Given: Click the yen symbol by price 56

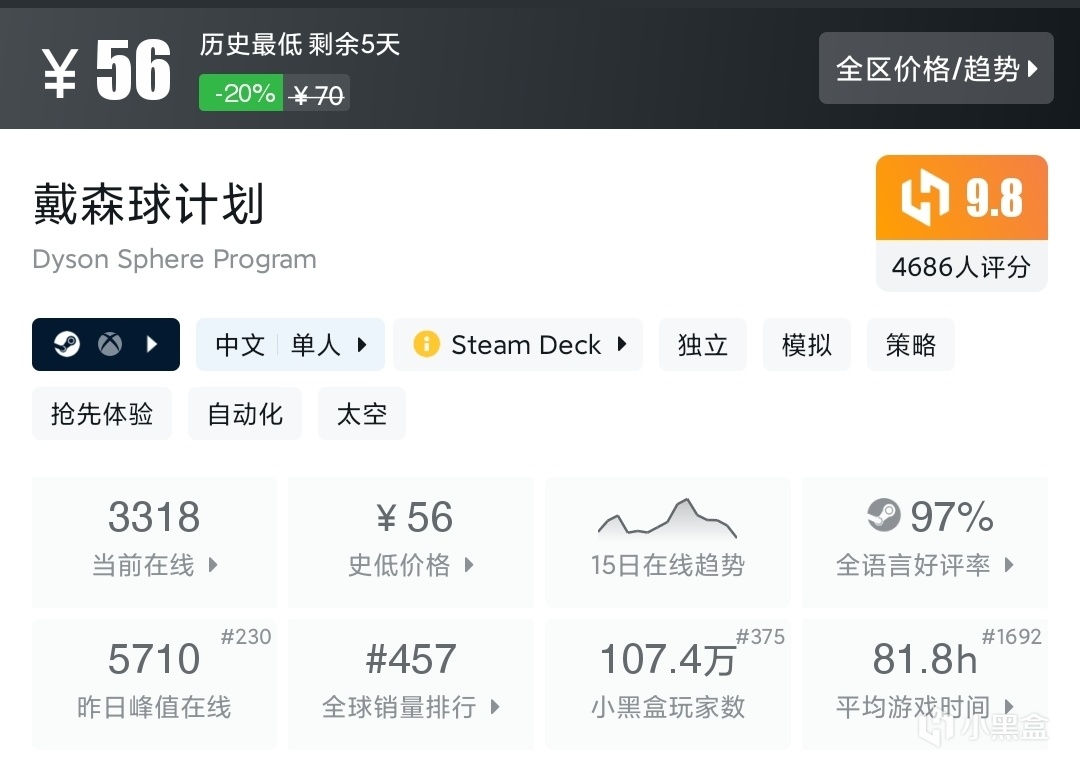Looking at the screenshot, I should 60,72.
